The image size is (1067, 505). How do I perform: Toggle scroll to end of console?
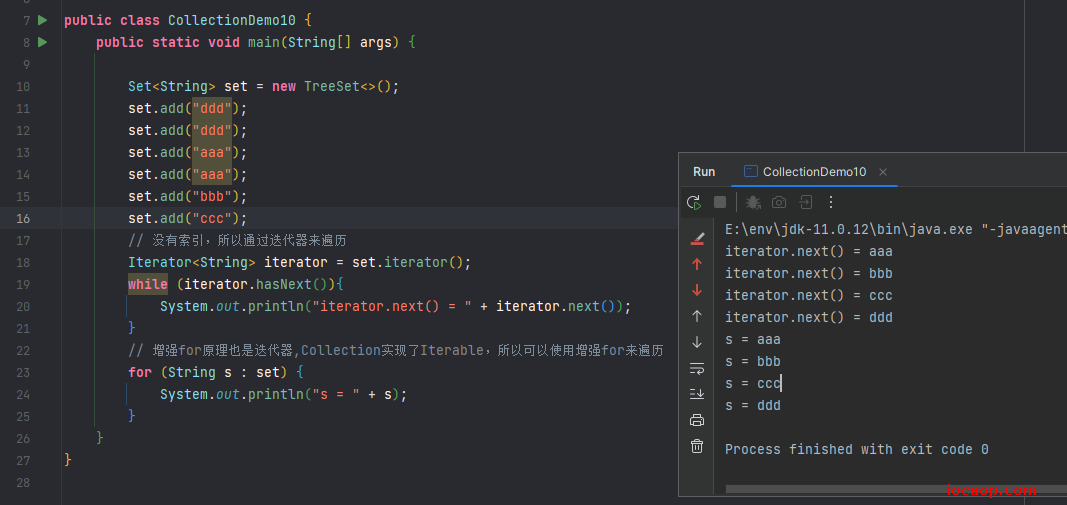pyautogui.click(x=697, y=393)
